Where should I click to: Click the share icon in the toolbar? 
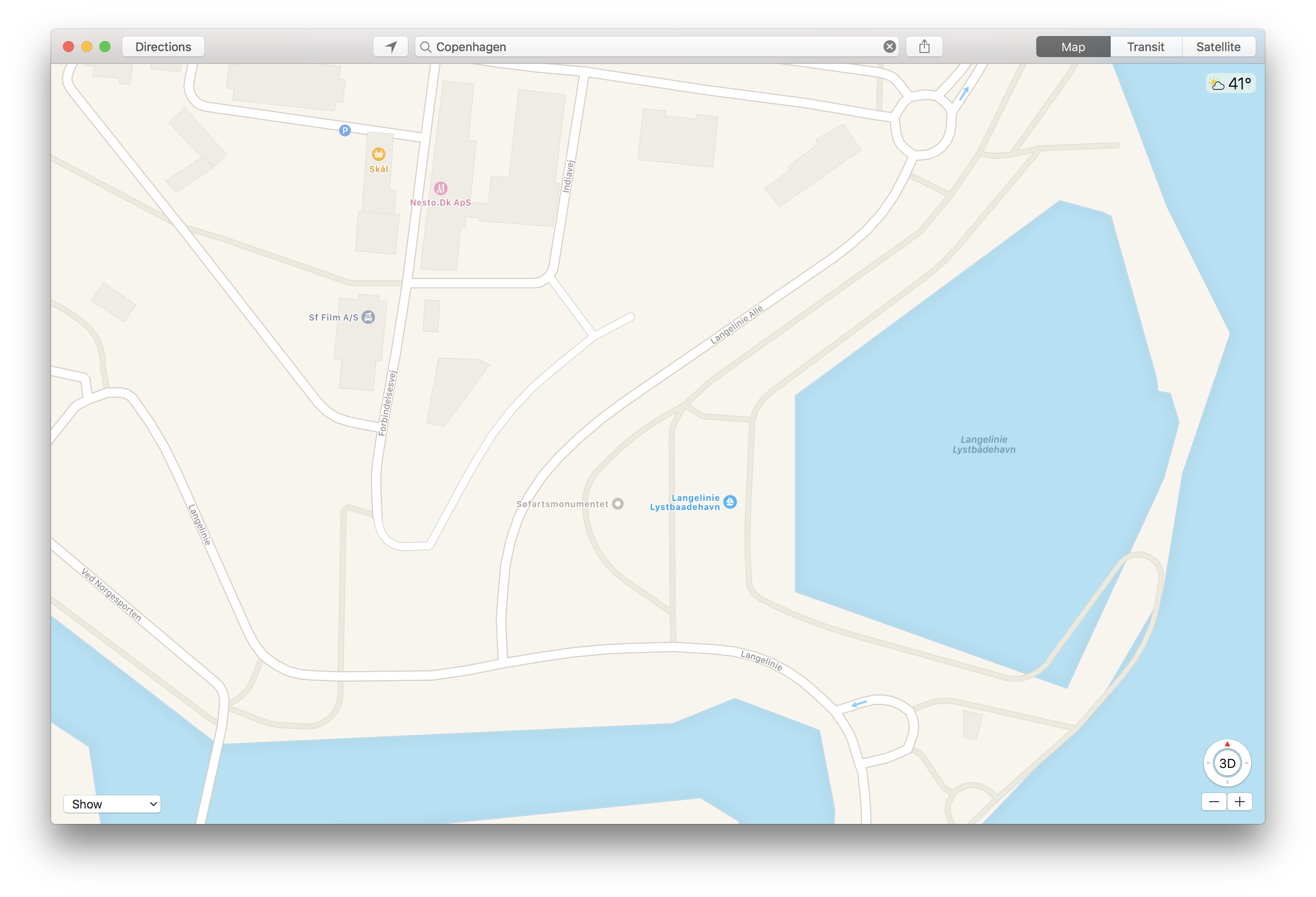(924, 46)
